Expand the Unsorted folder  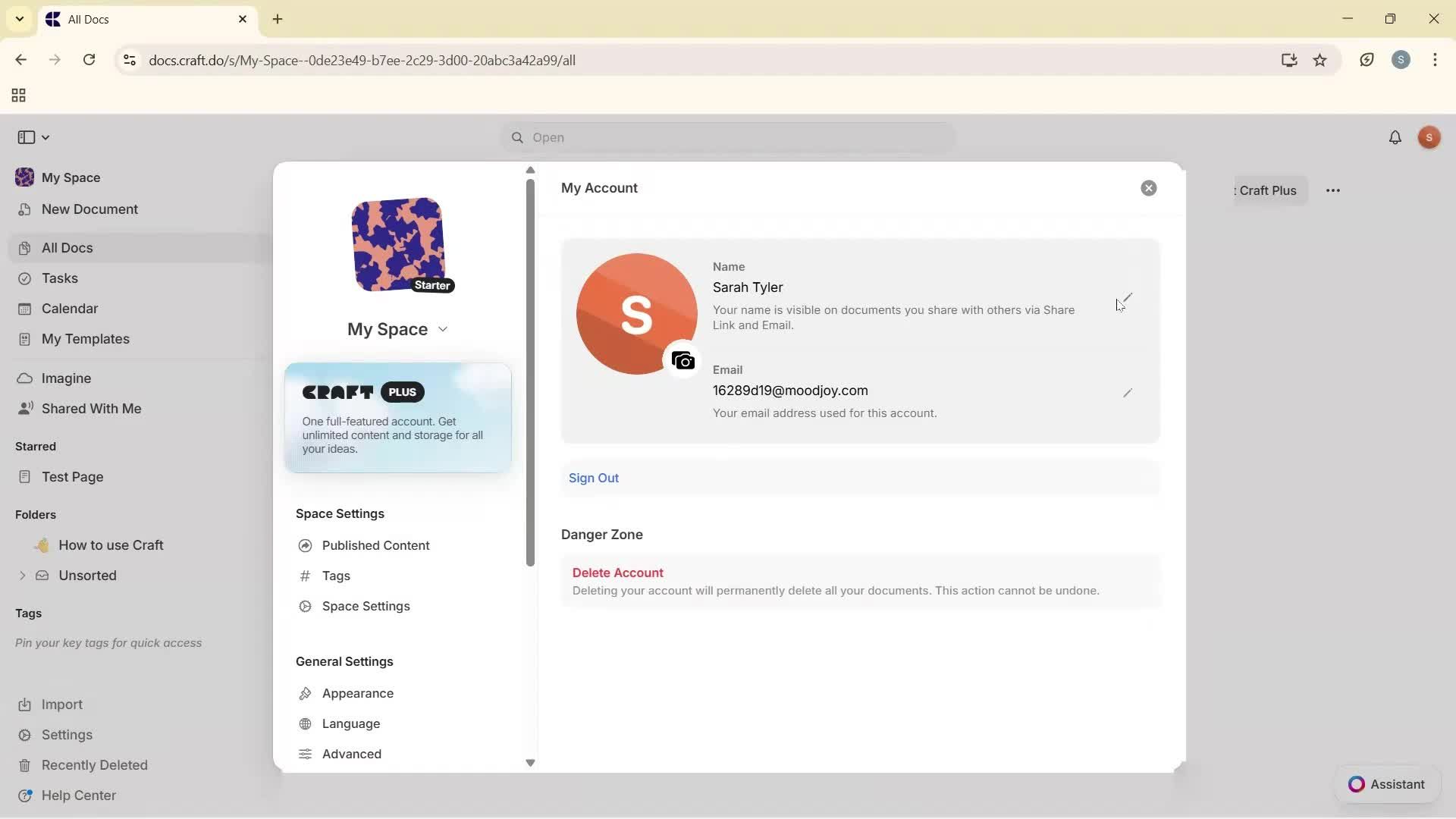click(x=22, y=576)
